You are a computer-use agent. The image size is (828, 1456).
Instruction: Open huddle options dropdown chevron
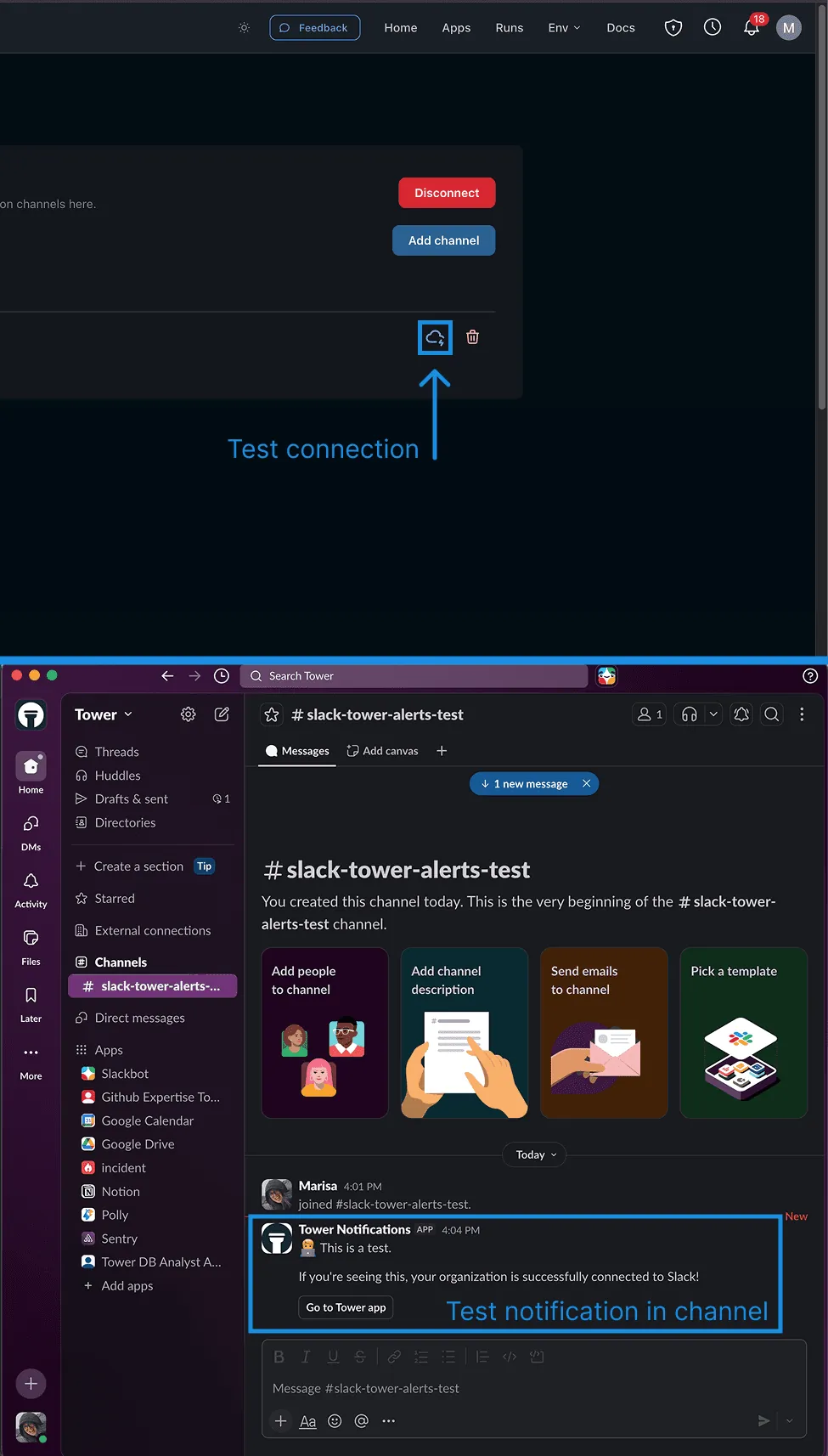tap(714, 714)
